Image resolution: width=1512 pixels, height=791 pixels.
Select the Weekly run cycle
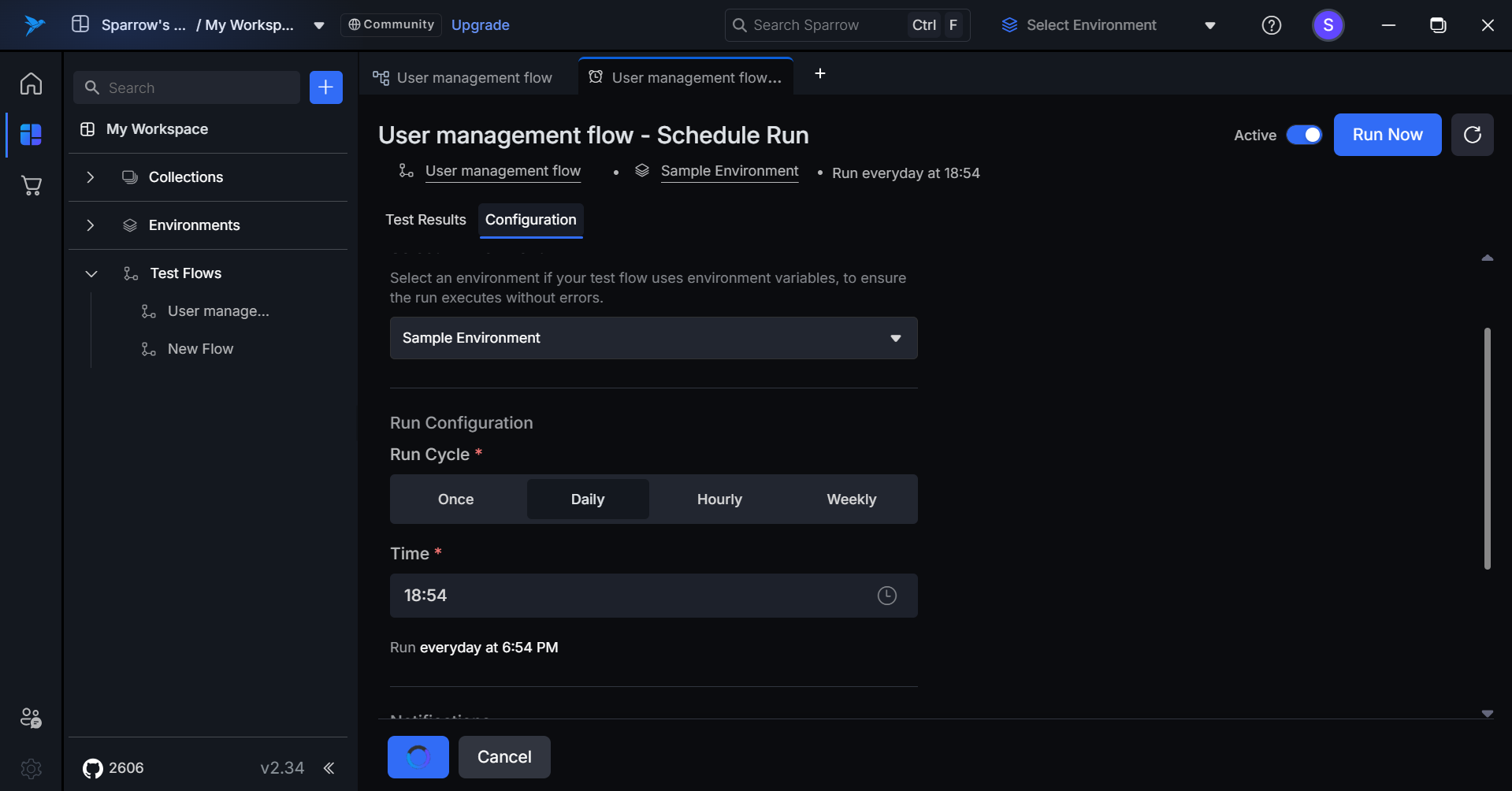(x=851, y=499)
